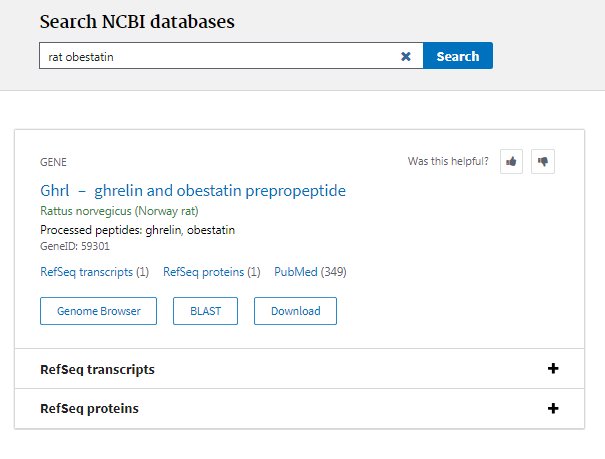This screenshot has width=605, height=459.
Task: Click Rattus norvegicus (Norway rat) text
Action: coord(119,212)
